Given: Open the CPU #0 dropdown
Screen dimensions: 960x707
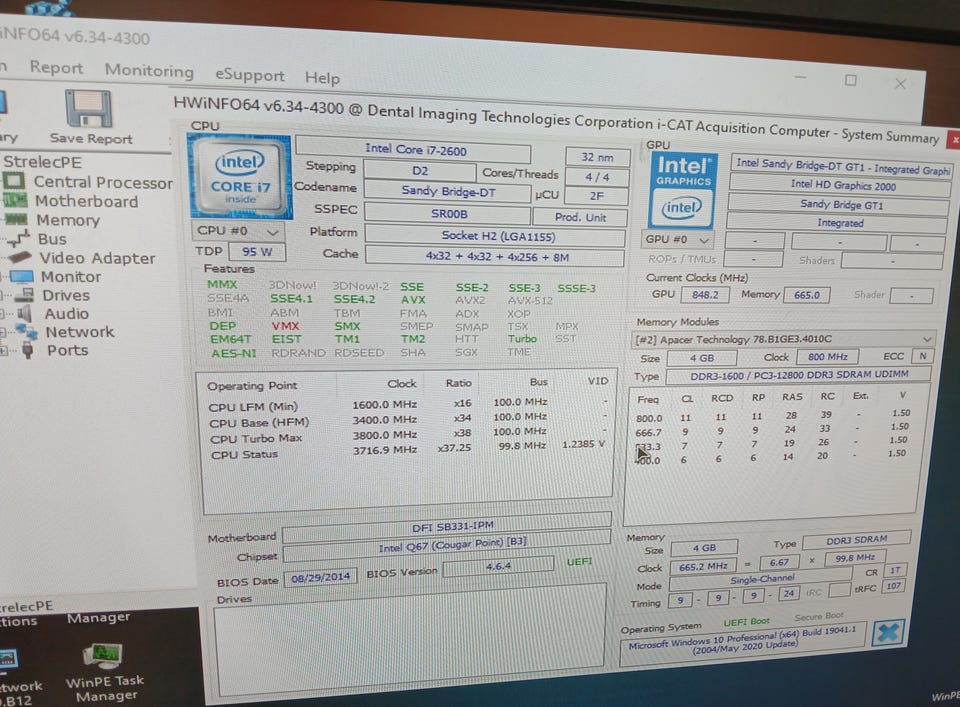Looking at the screenshot, I should [x=238, y=231].
